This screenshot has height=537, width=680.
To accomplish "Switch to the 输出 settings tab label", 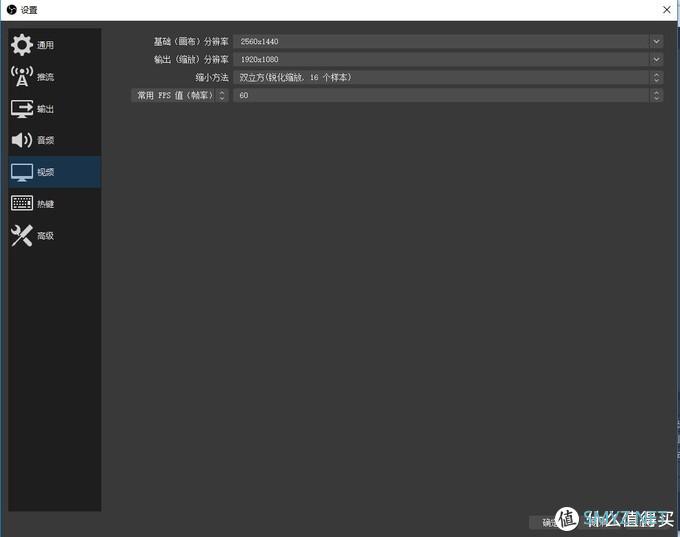I will pyautogui.click(x=46, y=109).
